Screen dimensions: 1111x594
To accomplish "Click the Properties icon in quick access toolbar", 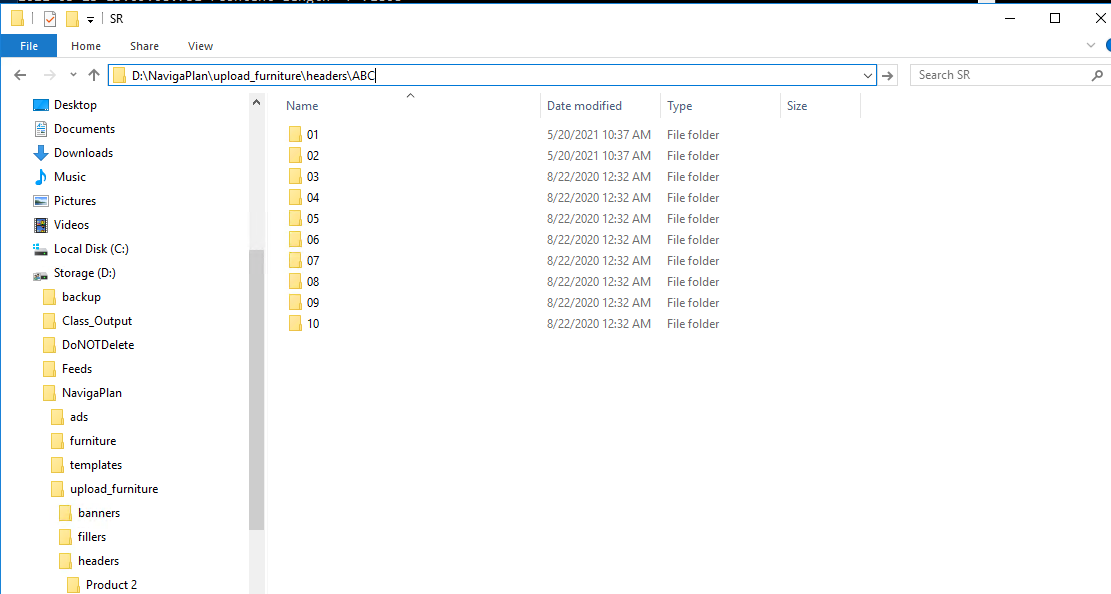I will [x=50, y=19].
